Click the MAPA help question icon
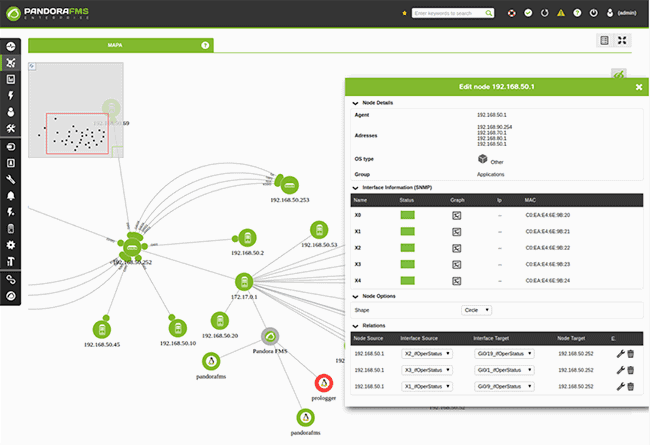The image size is (650, 445). [x=205, y=45]
